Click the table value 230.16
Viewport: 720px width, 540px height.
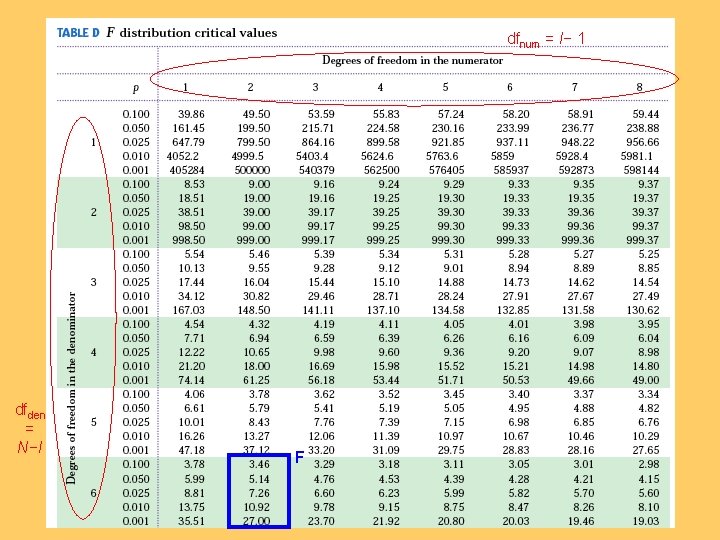click(448, 128)
